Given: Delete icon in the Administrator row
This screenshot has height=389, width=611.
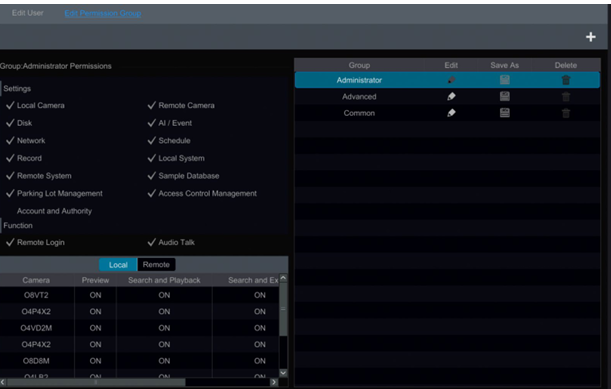Looking at the screenshot, I should [x=566, y=80].
